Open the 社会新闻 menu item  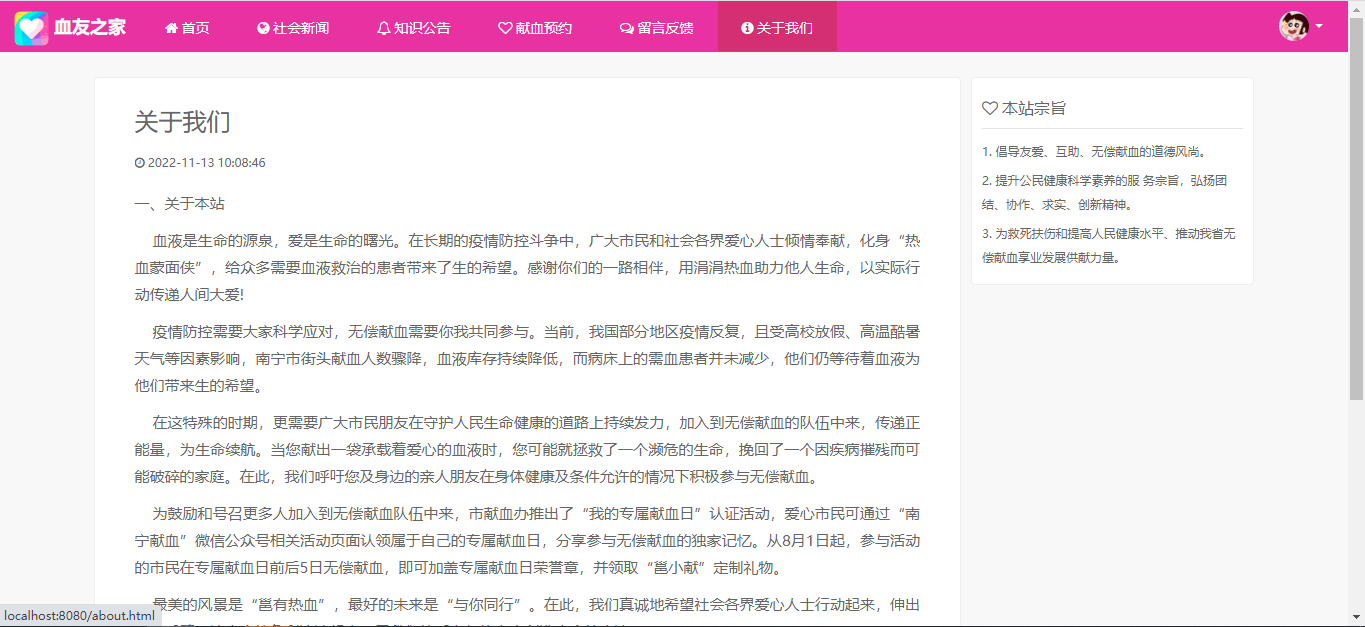coord(293,28)
